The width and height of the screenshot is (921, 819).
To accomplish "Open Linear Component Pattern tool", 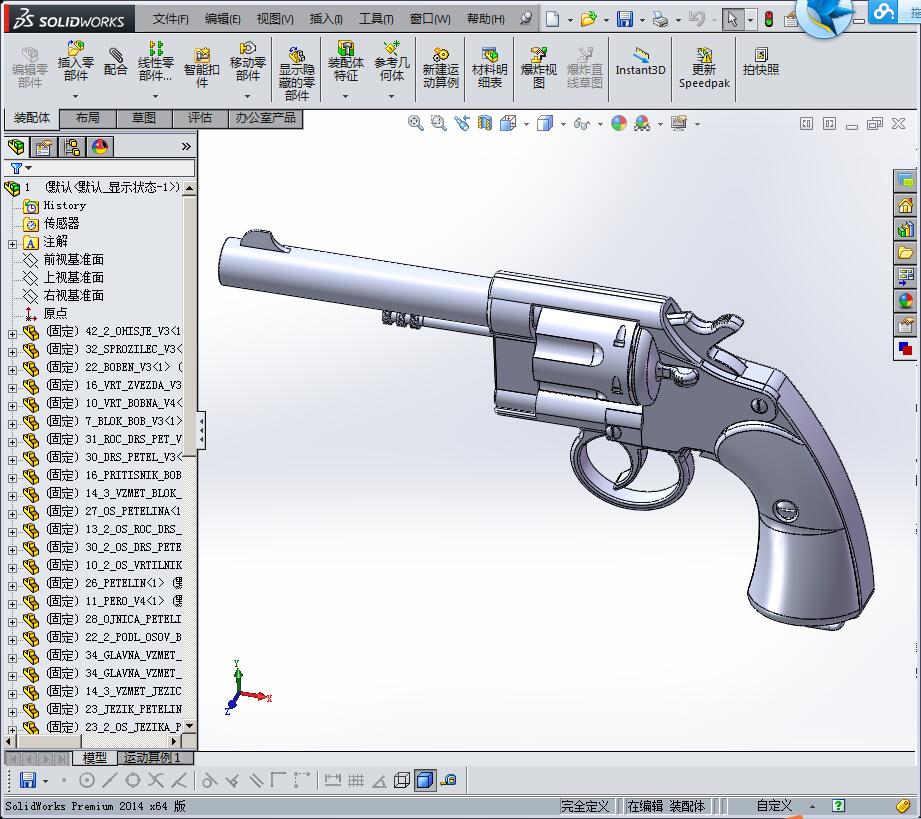I will [156, 63].
